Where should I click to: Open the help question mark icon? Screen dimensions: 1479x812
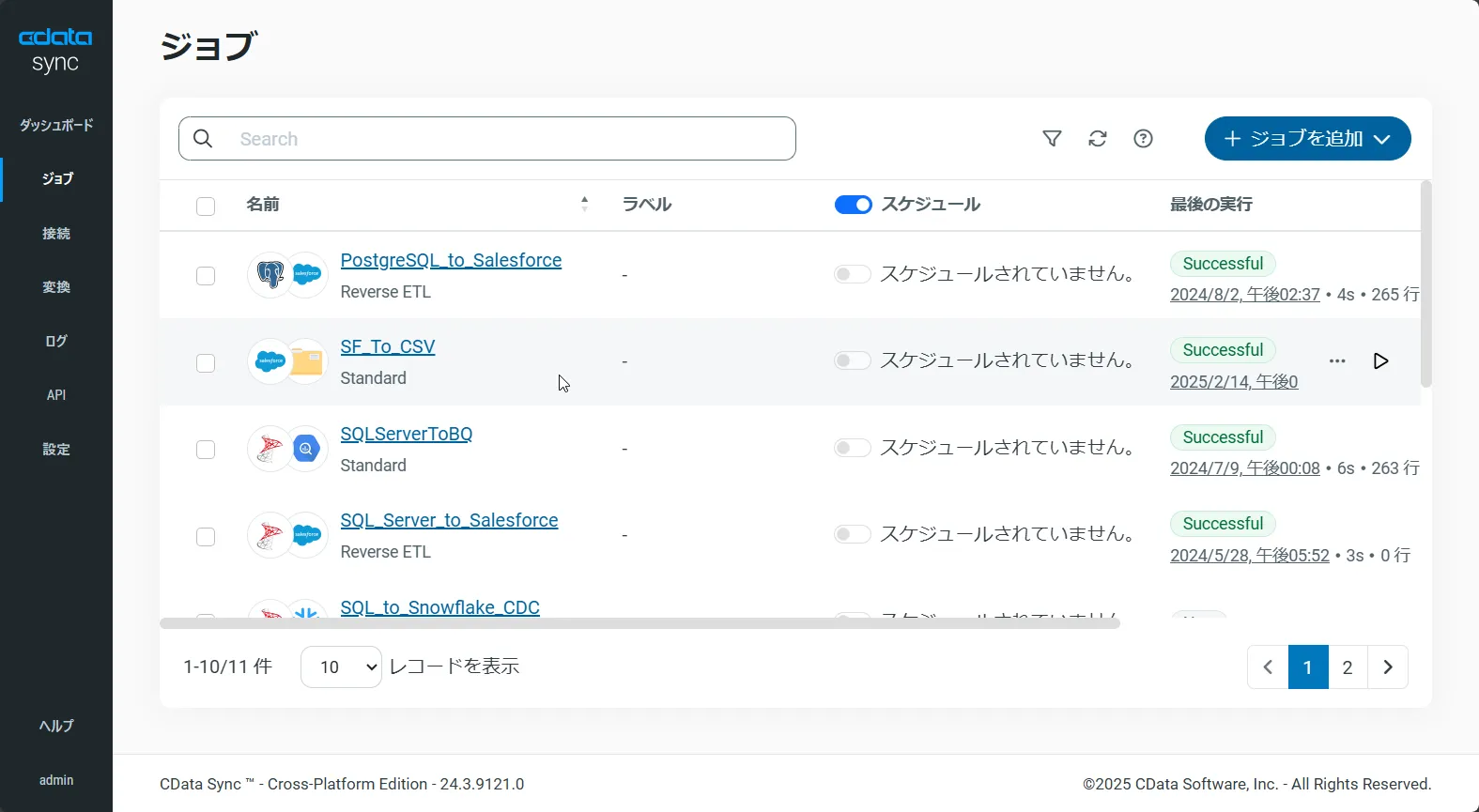[x=1143, y=139]
